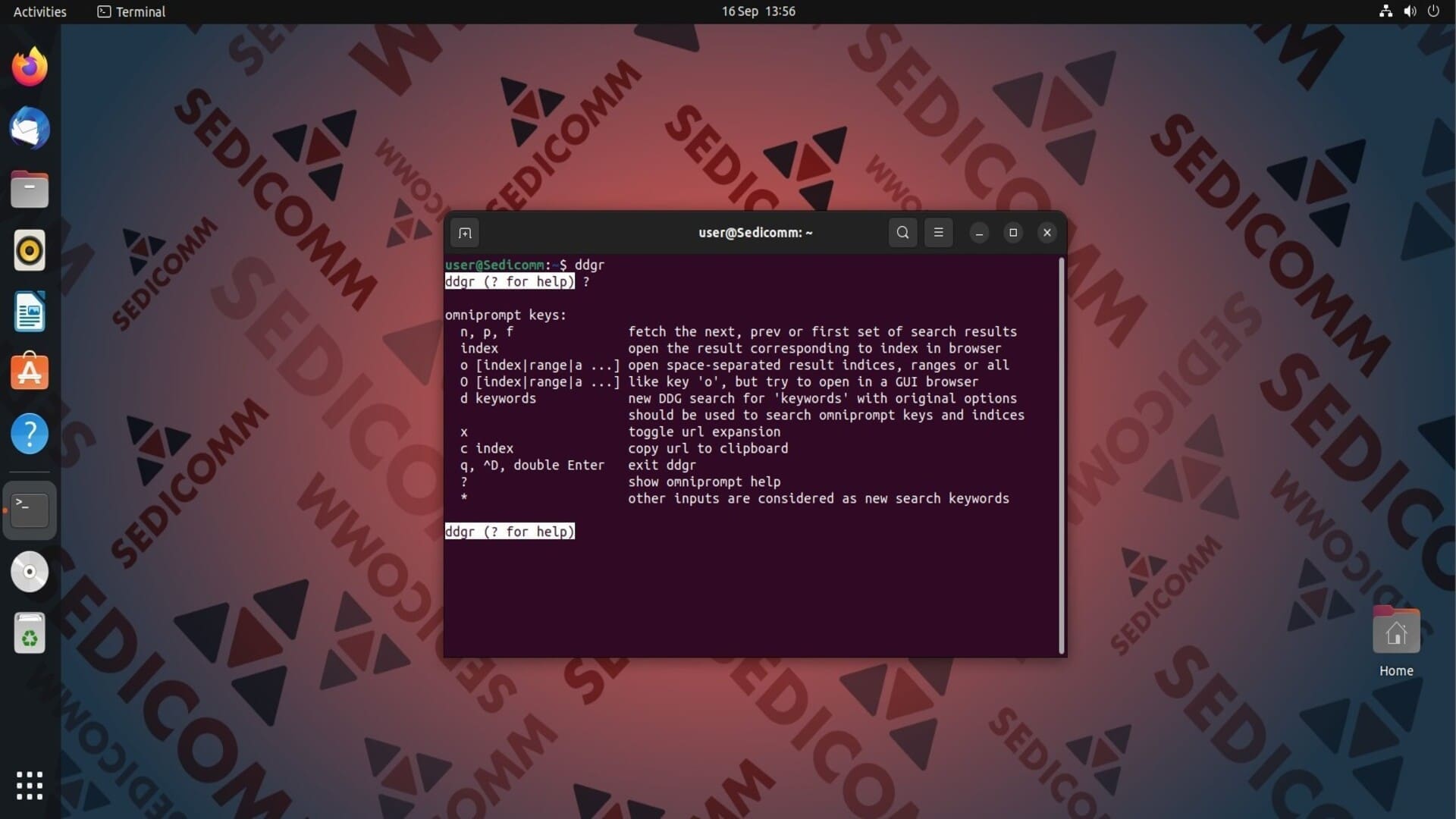Click the terminal vertical scrollbar
The width and height of the screenshot is (1456, 819).
(1061, 455)
